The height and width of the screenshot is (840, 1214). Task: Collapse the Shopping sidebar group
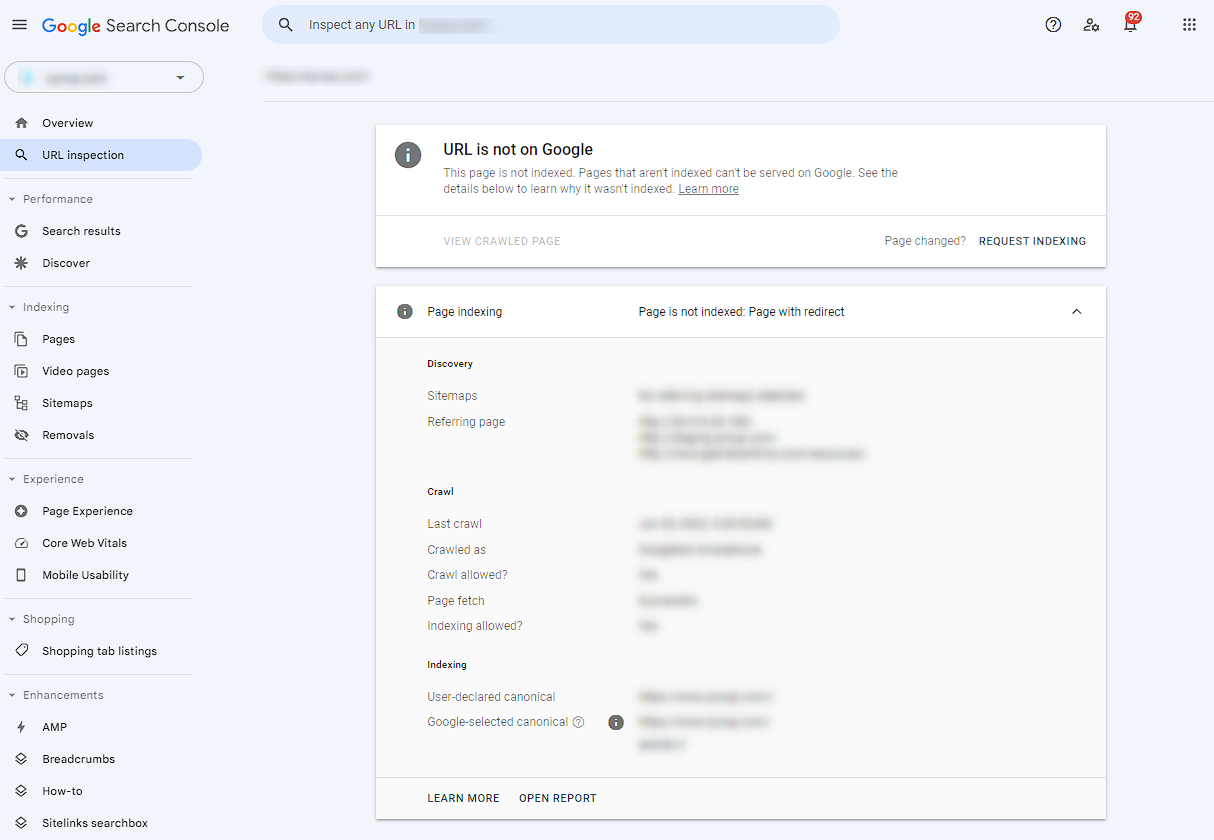tap(12, 619)
